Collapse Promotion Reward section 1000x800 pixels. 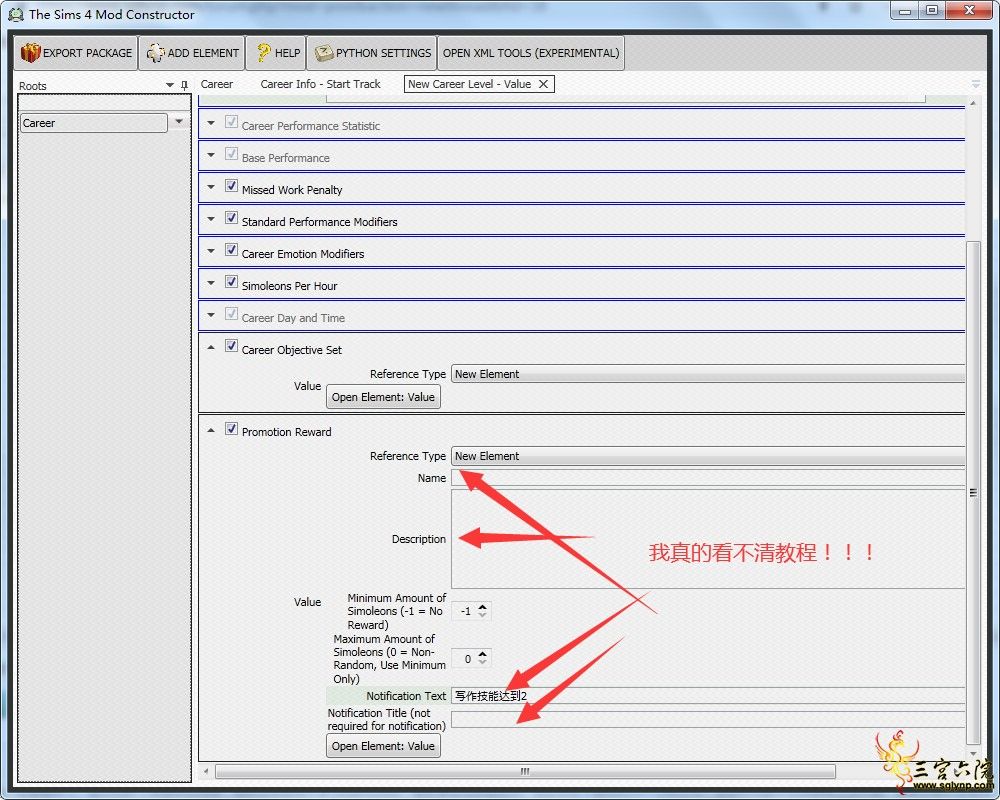(211, 430)
